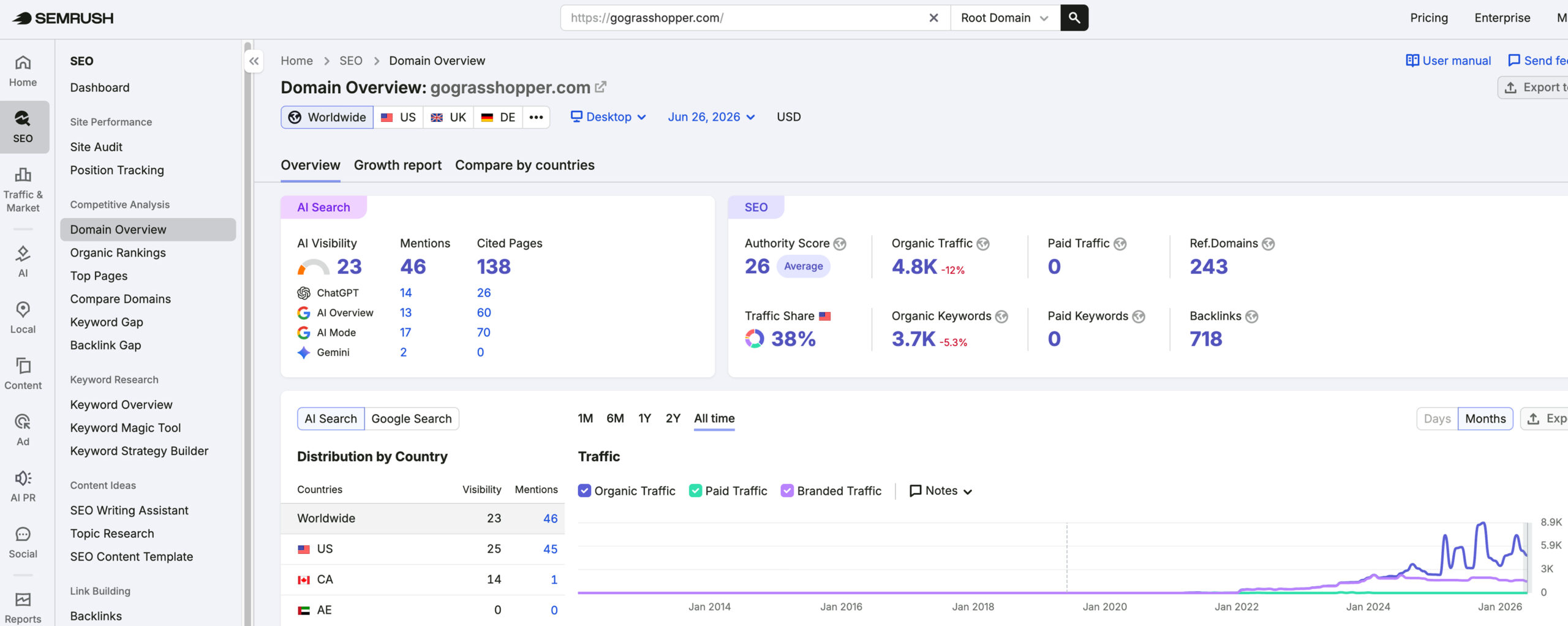Screen dimensions: 1568x626
Task: Open Ref.Domains info icon
Action: pos(1268,244)
